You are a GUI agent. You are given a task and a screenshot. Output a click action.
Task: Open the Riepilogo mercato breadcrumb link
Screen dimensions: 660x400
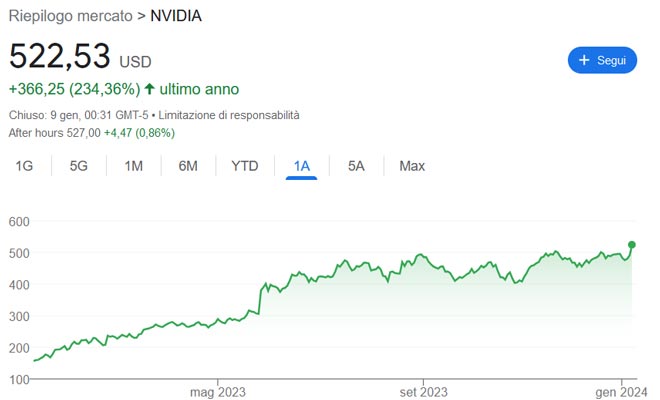tap(70, 15)
